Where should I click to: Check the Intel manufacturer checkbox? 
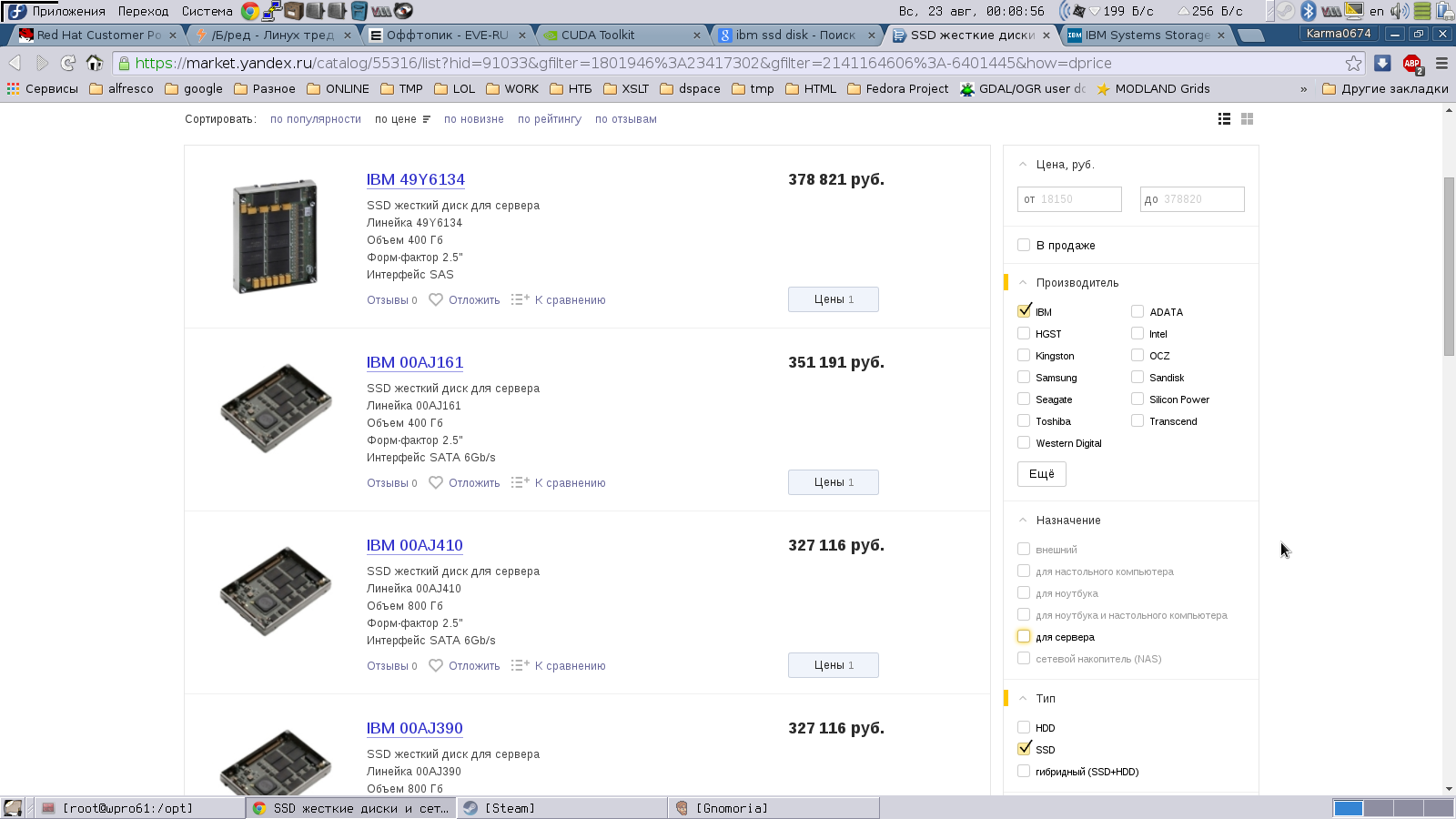pyautogui.click(x=1137, y=333)
